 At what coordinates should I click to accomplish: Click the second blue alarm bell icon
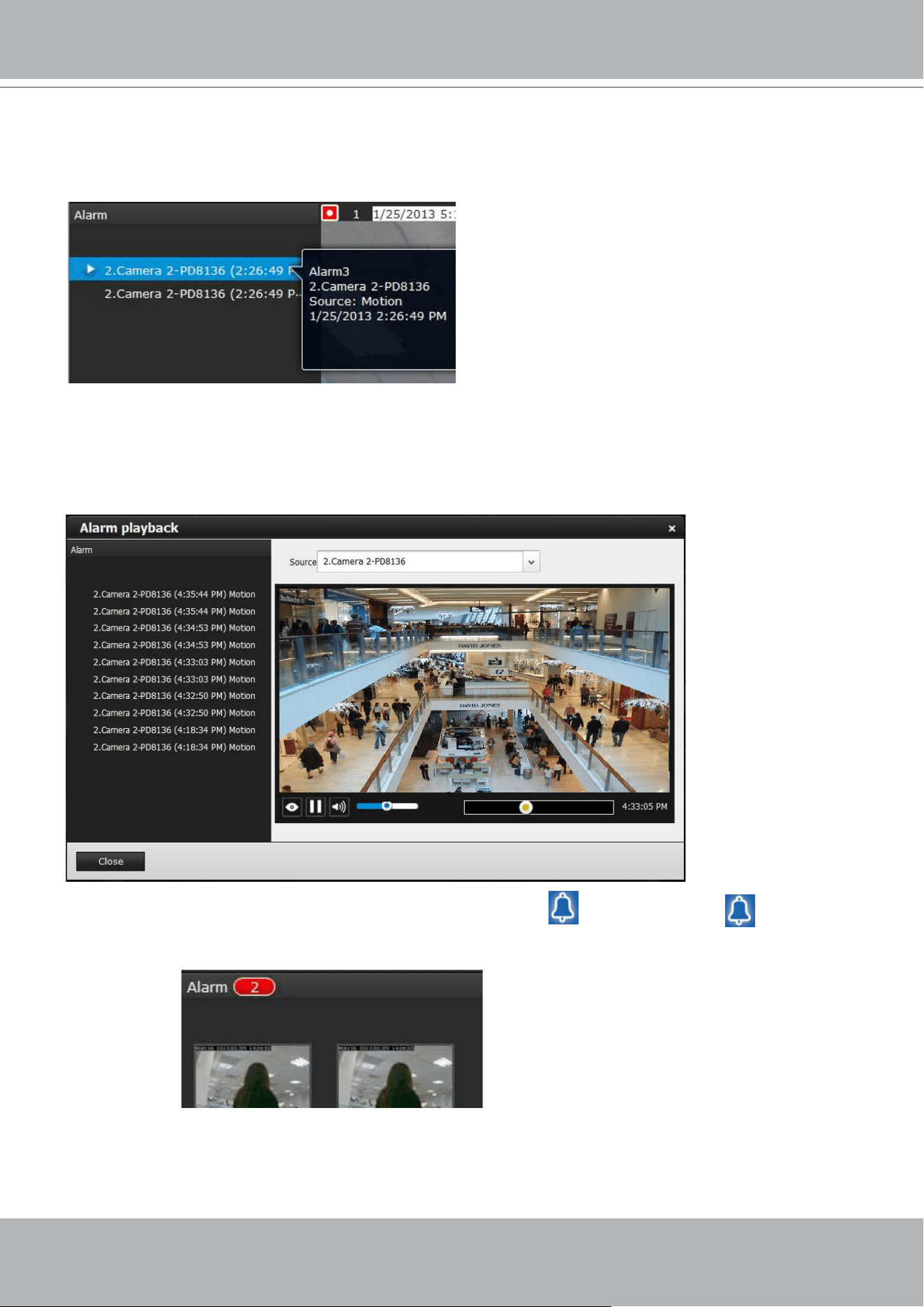(x=740, y=911)
